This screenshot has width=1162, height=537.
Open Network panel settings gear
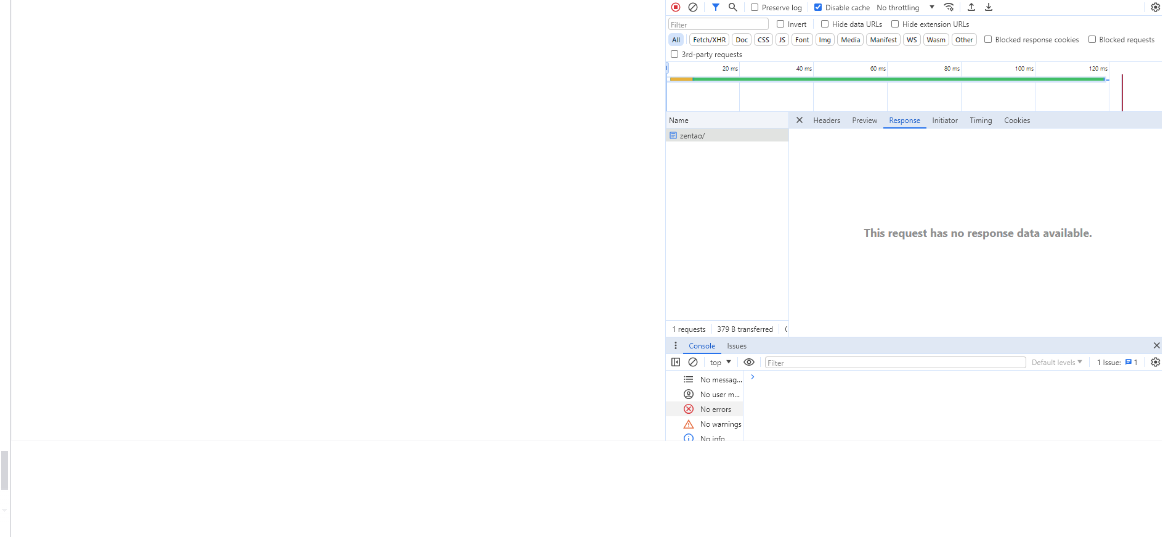coord(1155,7)
